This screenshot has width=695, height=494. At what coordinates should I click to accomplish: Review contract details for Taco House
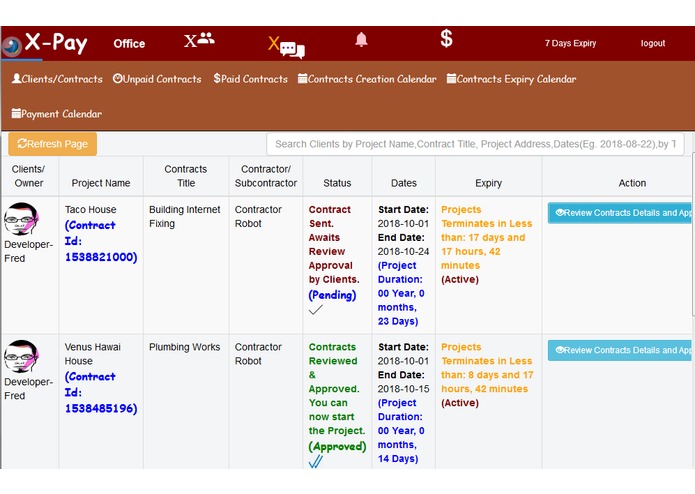click(x=620, y=213)
